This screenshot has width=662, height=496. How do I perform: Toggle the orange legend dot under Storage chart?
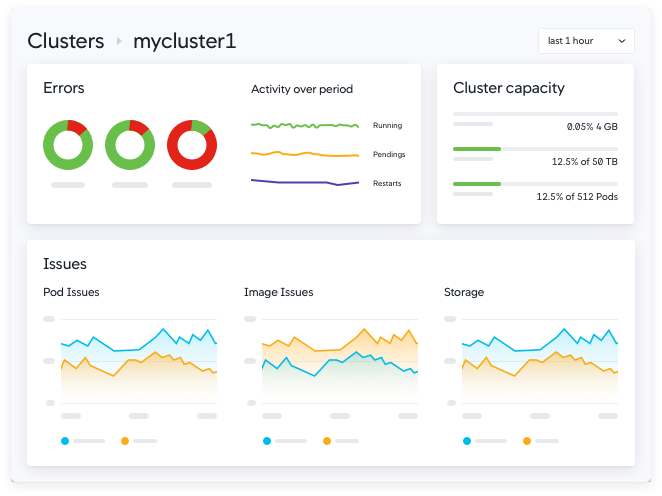pos(527,441)
